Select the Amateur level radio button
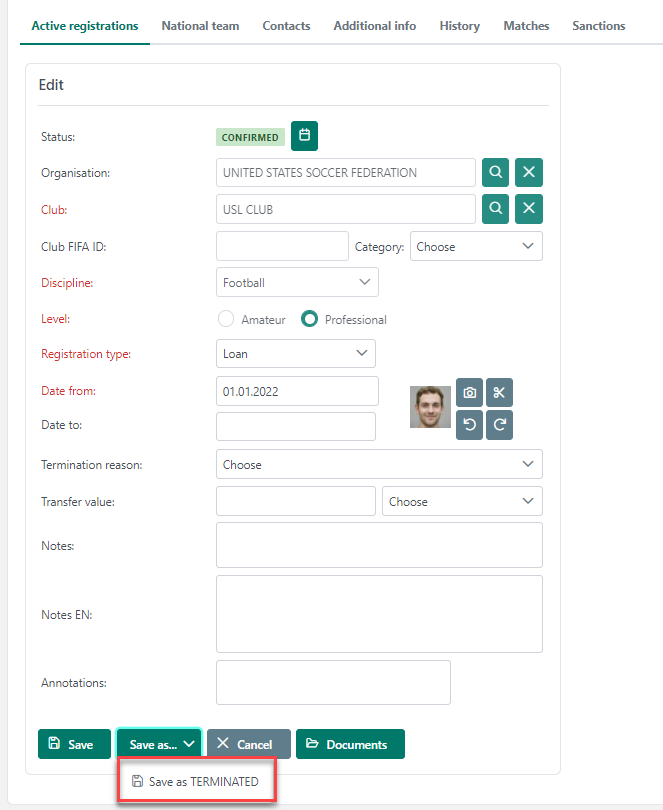663x810 pixels. pos(226,320)
